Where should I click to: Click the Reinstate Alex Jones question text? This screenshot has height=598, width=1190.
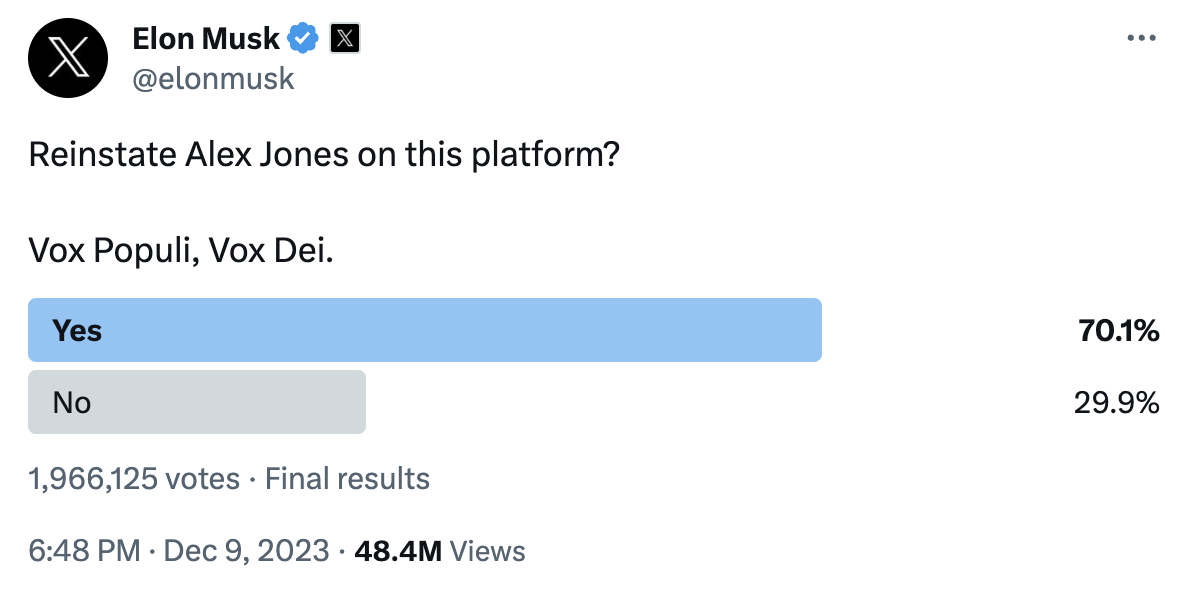[324, 155]
